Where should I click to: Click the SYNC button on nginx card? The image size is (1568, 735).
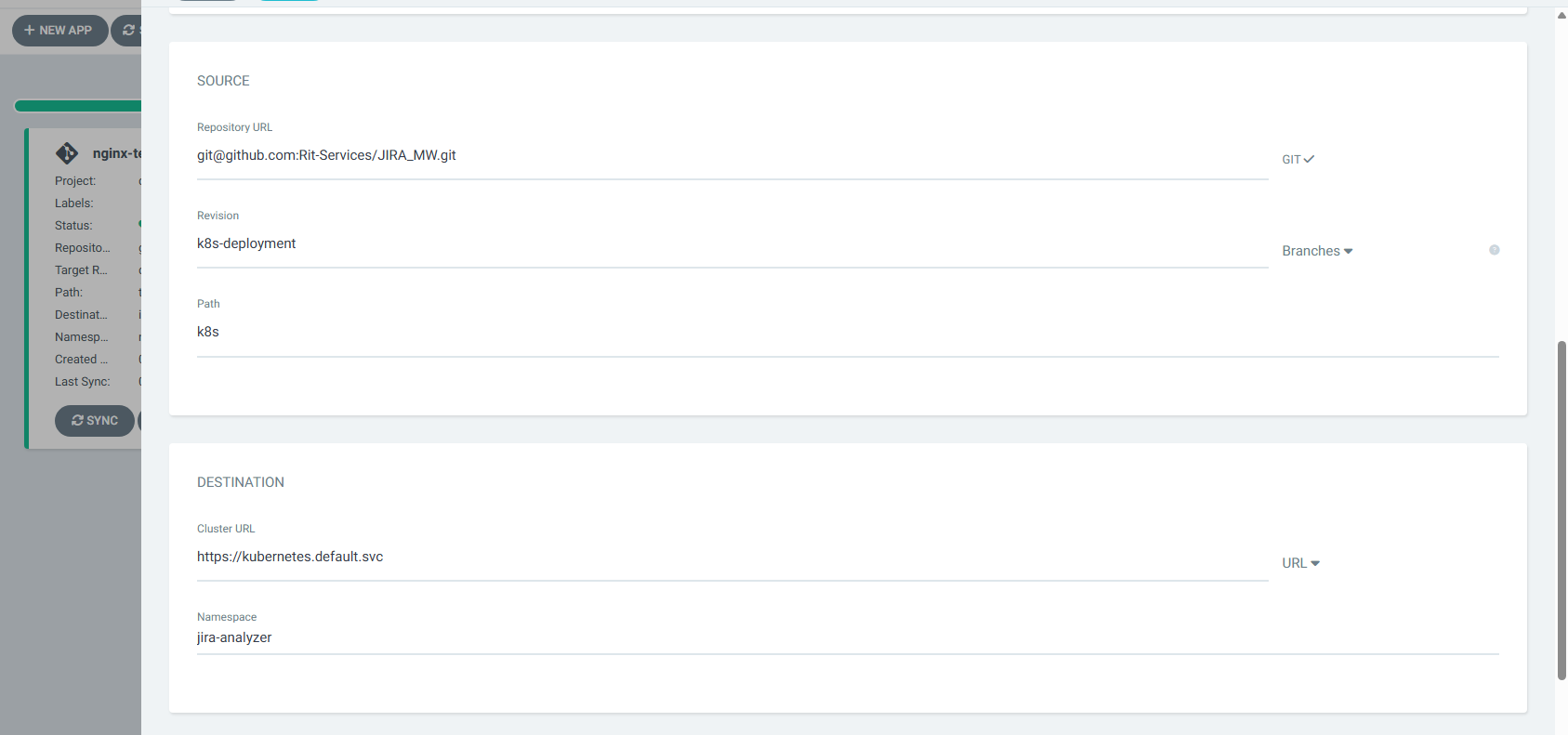coord(95,421)
